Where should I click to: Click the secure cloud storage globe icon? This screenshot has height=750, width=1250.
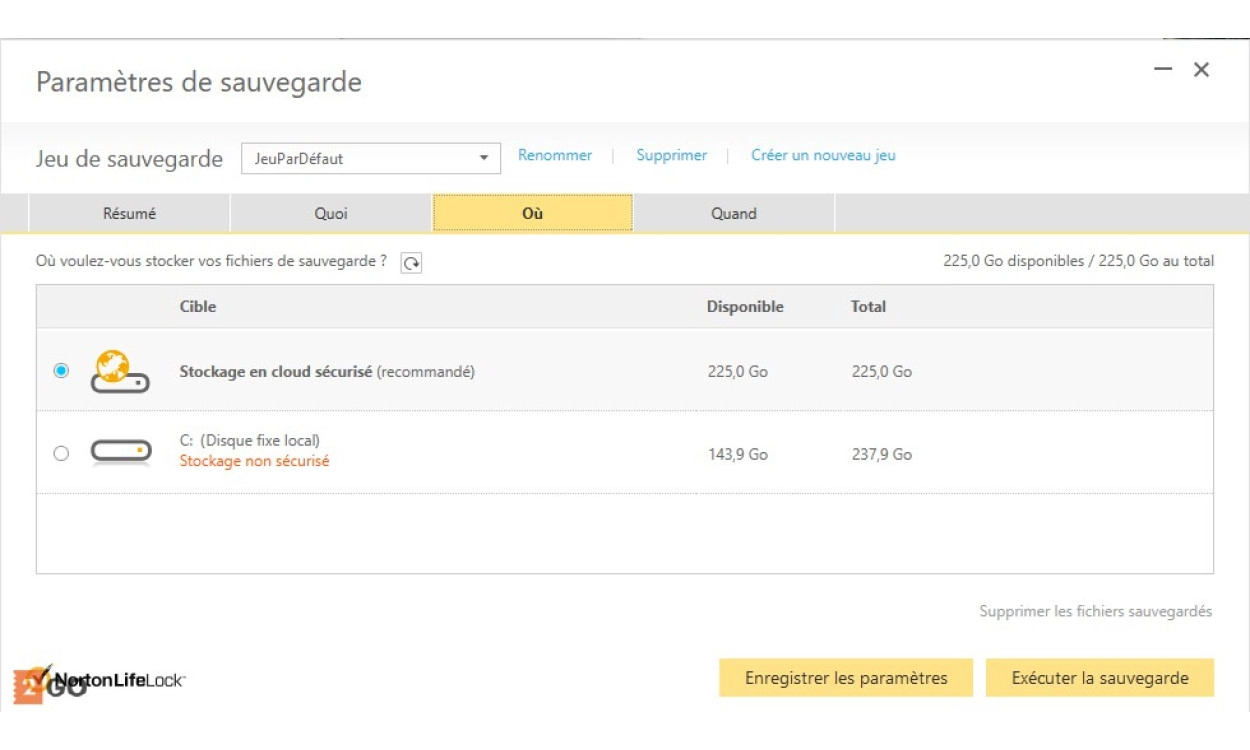pyautogui.click(x=119, y=371)
